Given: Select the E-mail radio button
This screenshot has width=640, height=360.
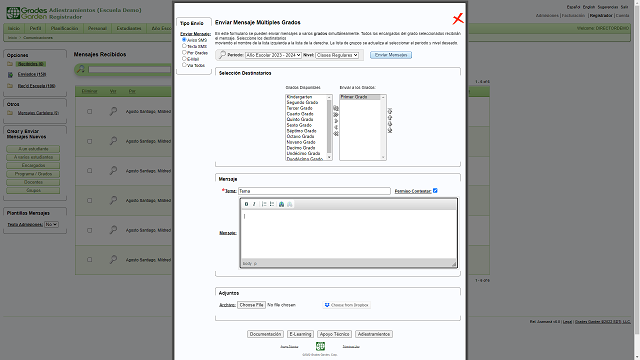Looking at the screenshot, I should (x=184, y=58).
